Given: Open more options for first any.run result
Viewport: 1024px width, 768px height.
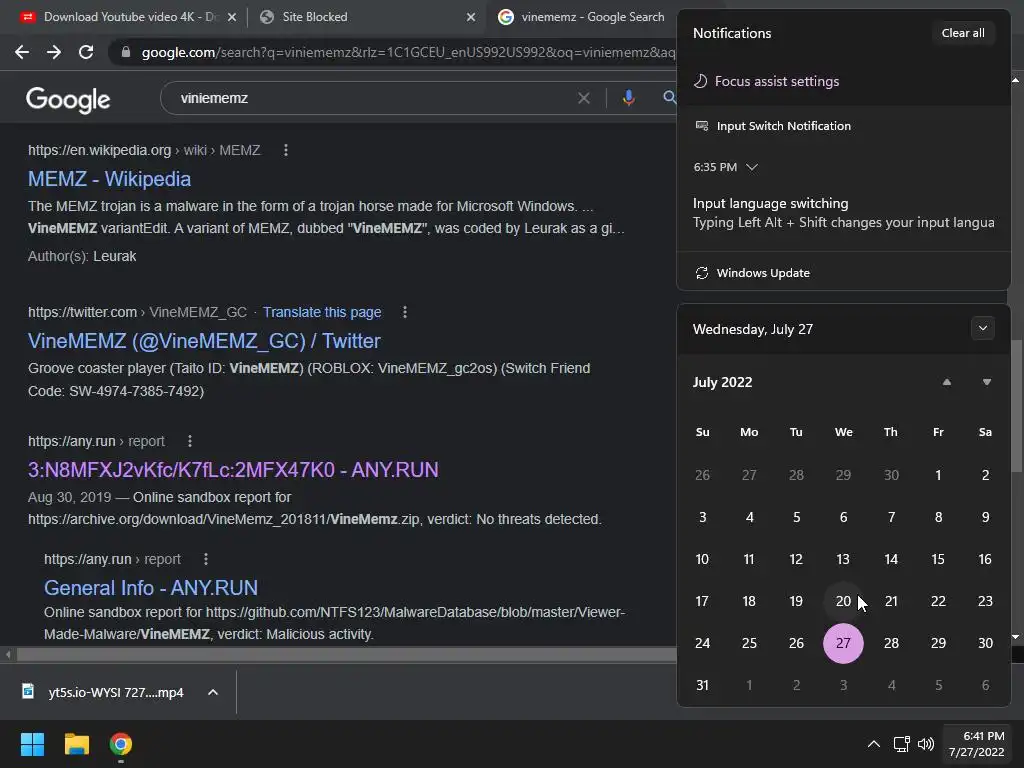Looking at the screenshot, I should pos(190,441).
